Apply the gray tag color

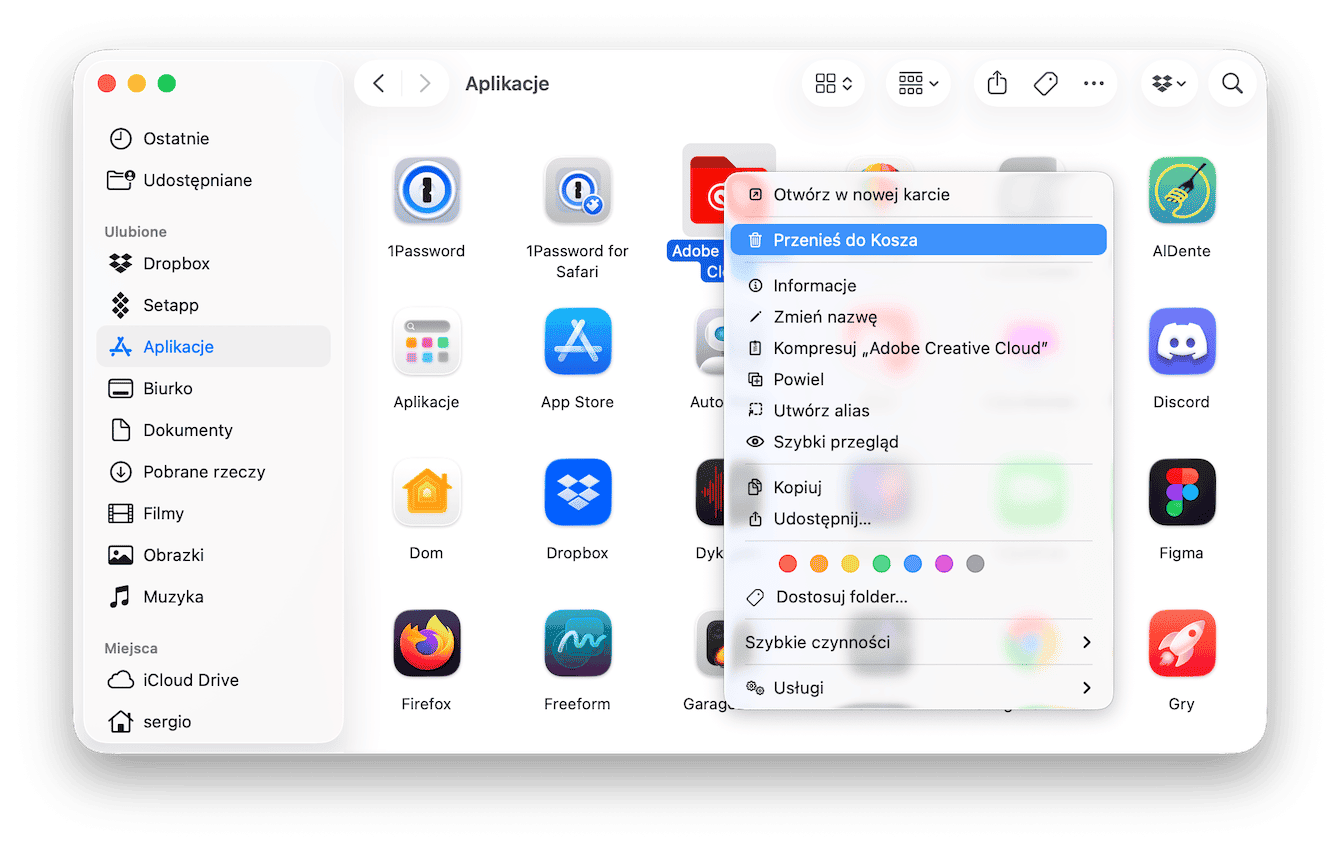(x=975, y=564)
